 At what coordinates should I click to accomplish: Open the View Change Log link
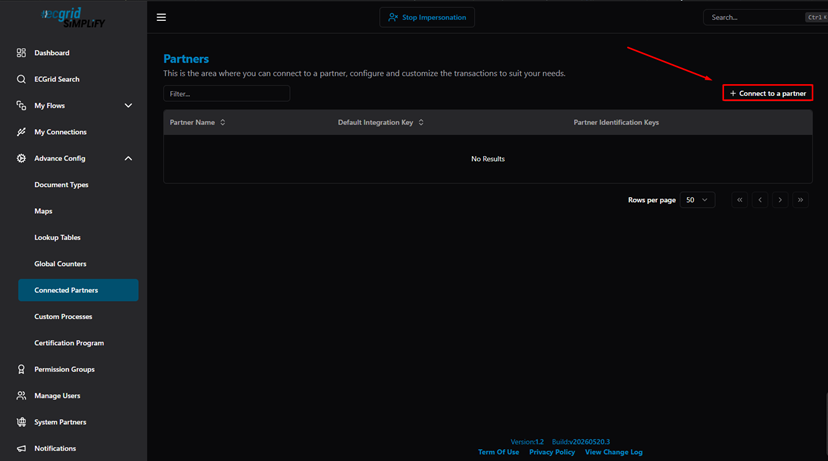pos(614,452)
